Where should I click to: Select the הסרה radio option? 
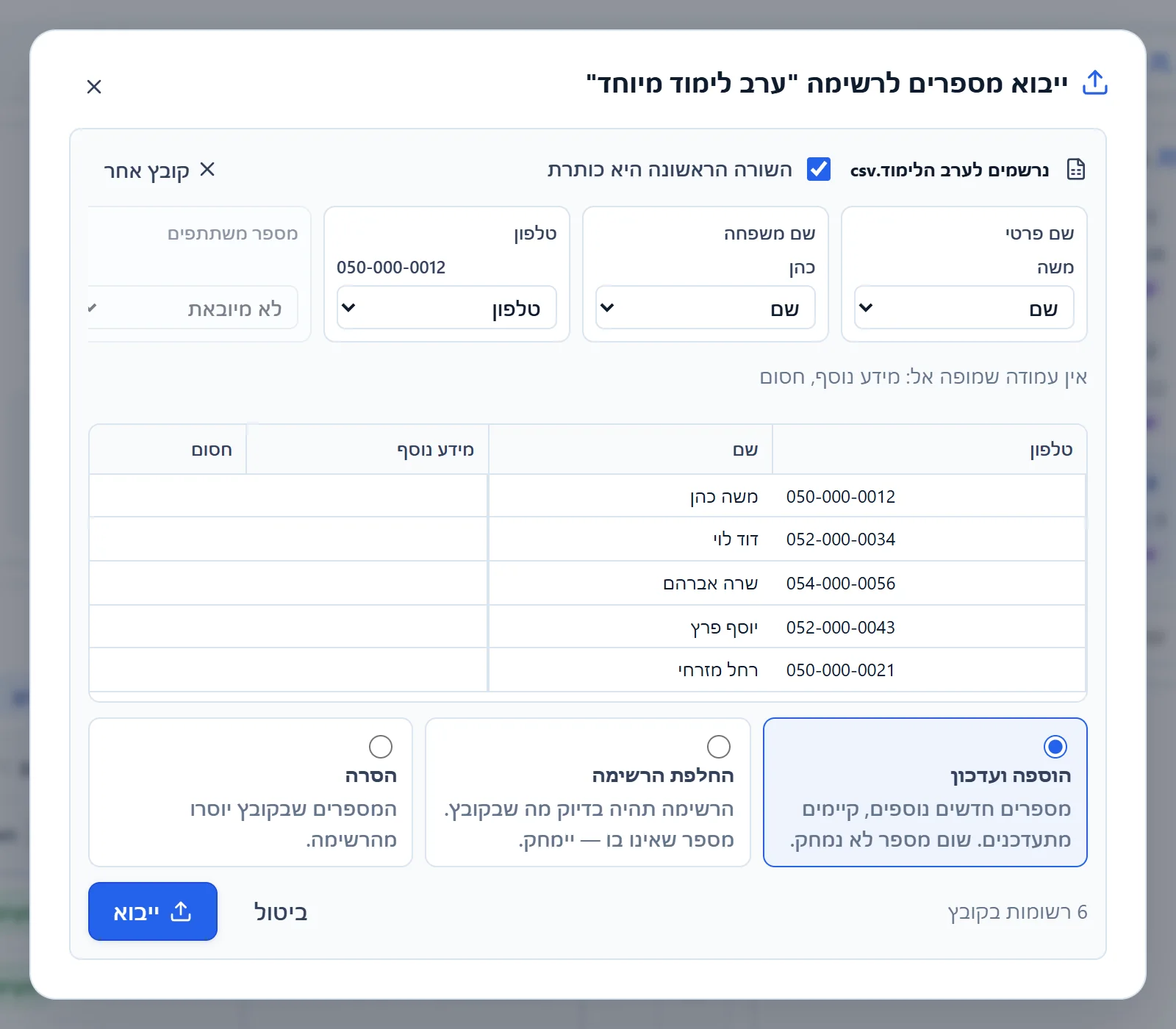coord(381,747)
